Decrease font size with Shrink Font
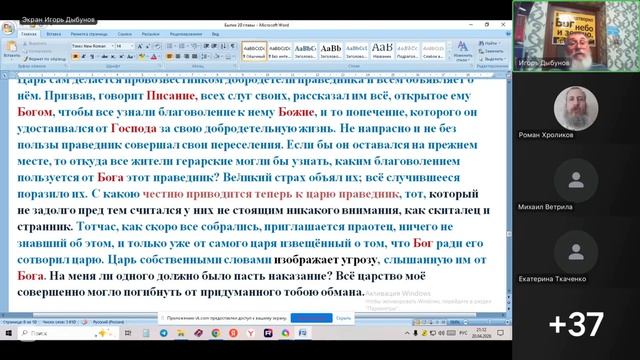The width and height of the screenshot is (640, 360). [148, 46]
